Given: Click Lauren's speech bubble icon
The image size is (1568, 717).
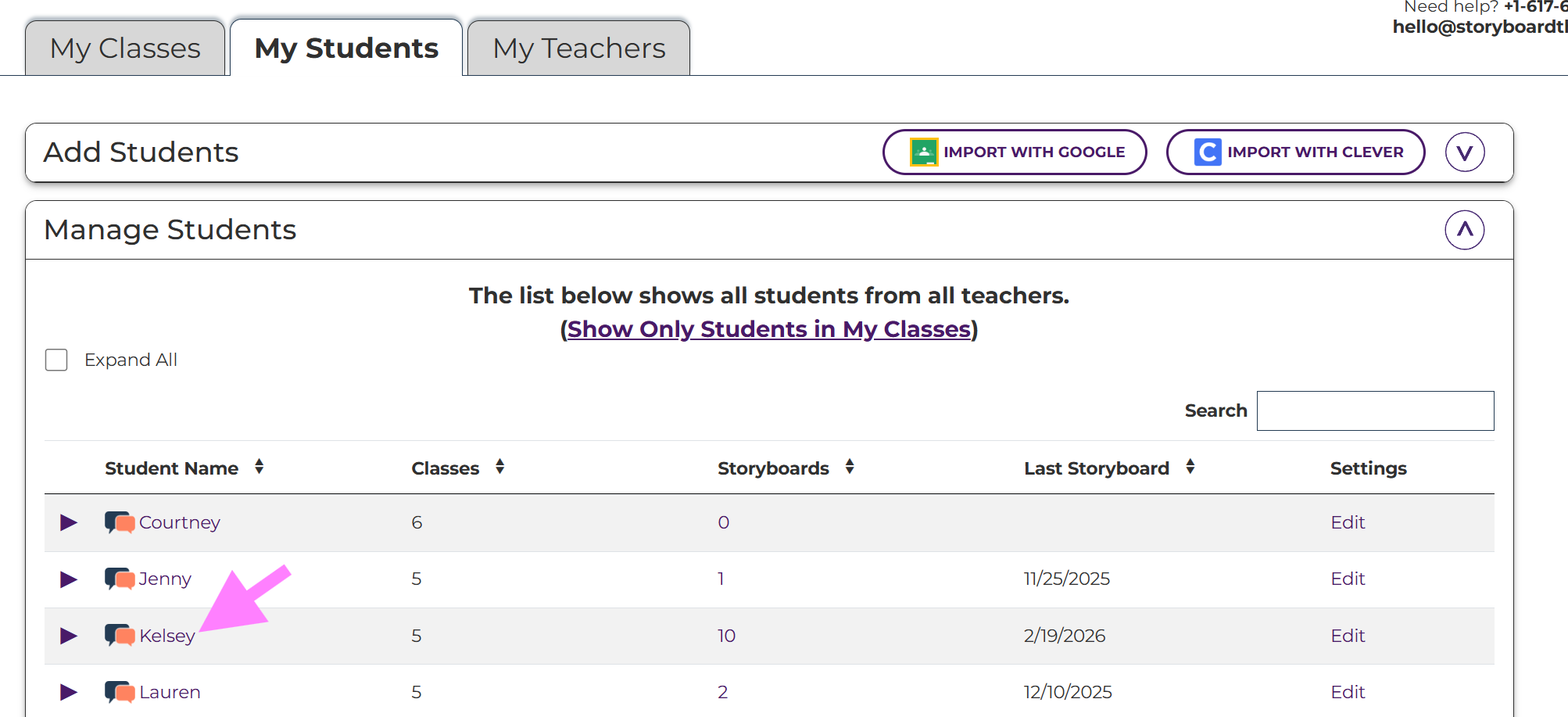Looking at the screenshot, I should click(120, 692).
